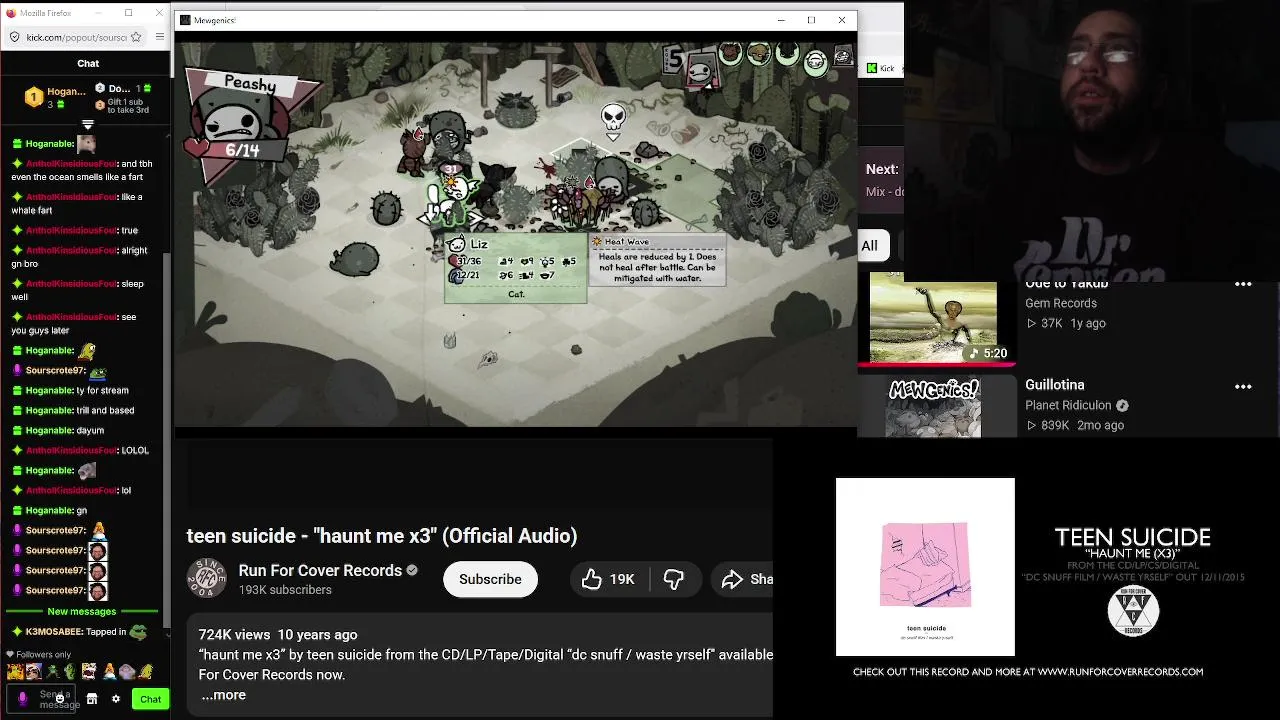Click the skull marker above enemy
This screenshot has height=720, width=1280.
[613, 118]
